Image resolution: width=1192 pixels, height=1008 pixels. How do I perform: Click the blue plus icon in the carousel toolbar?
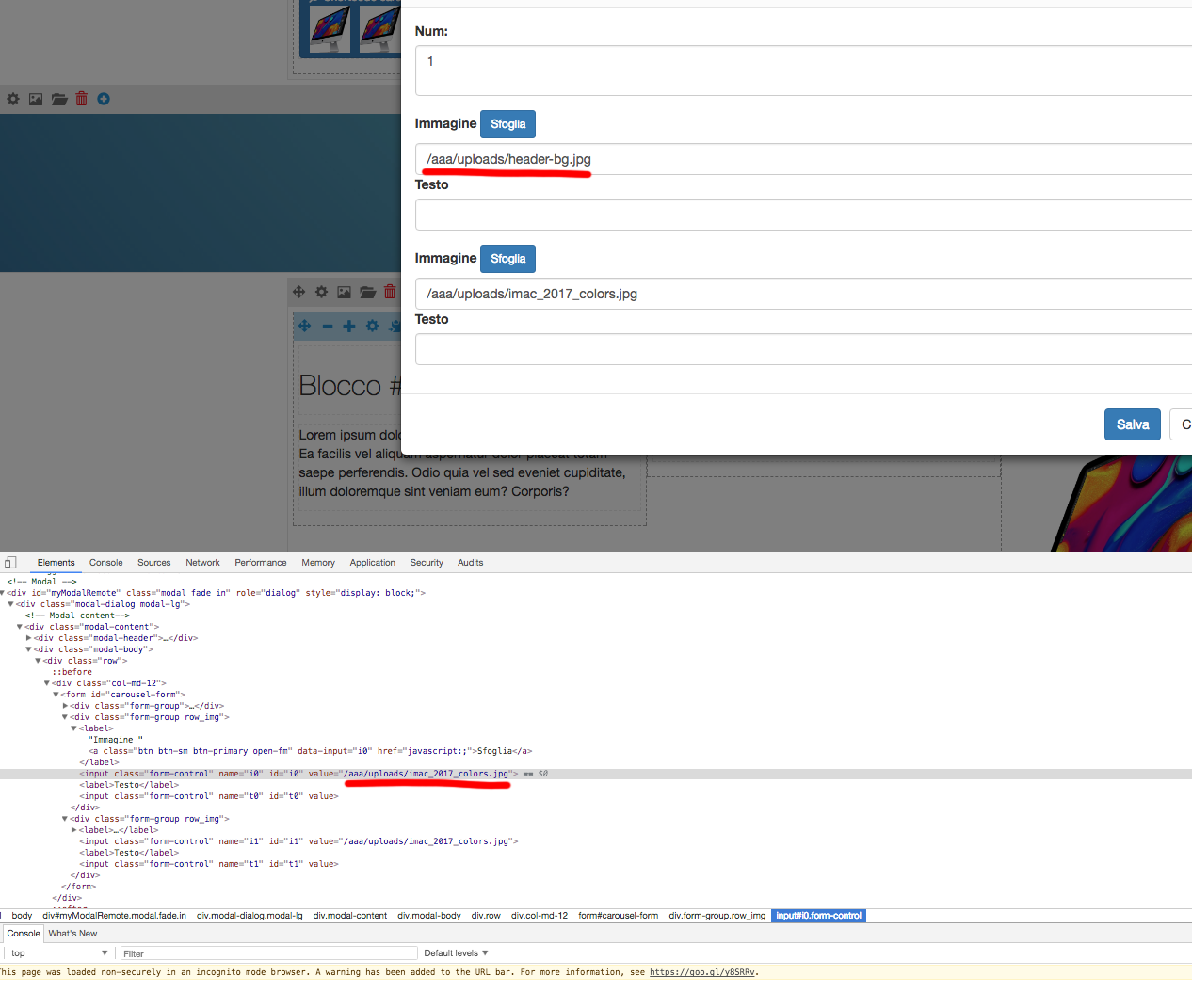[x=349, y=325]
